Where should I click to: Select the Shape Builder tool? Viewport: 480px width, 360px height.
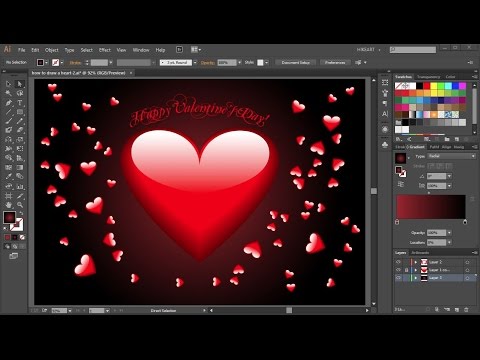point(9,158)
